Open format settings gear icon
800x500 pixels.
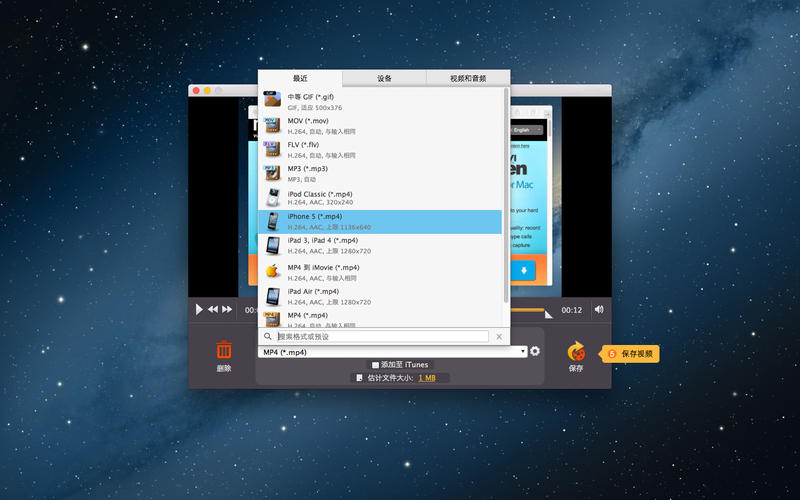[535, 351]
